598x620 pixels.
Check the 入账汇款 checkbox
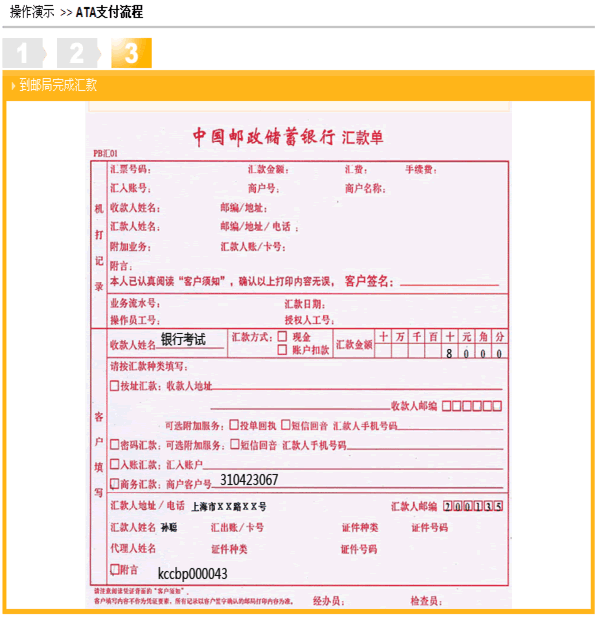click(x=114, y=464)
